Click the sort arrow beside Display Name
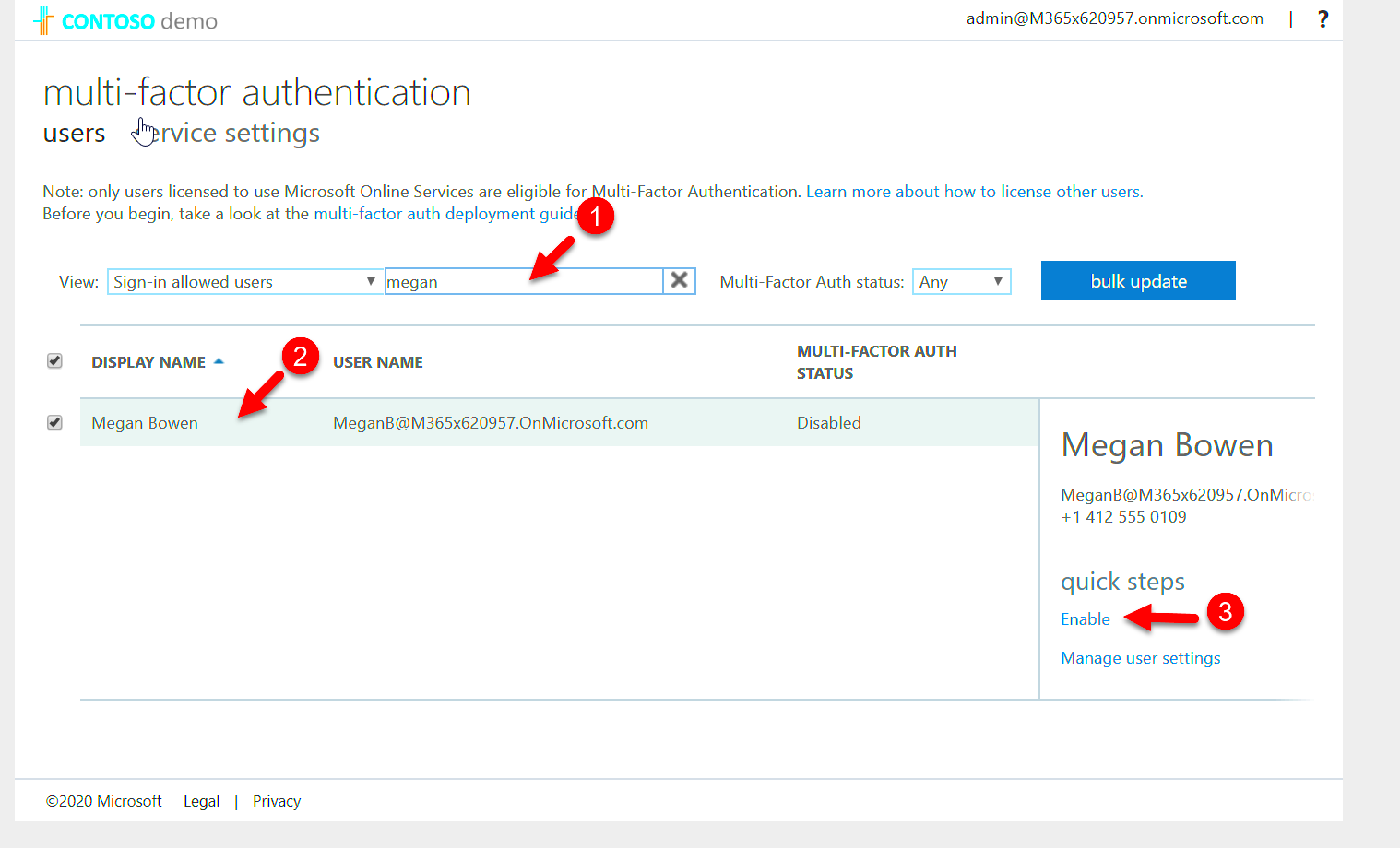 click(219, 361)
